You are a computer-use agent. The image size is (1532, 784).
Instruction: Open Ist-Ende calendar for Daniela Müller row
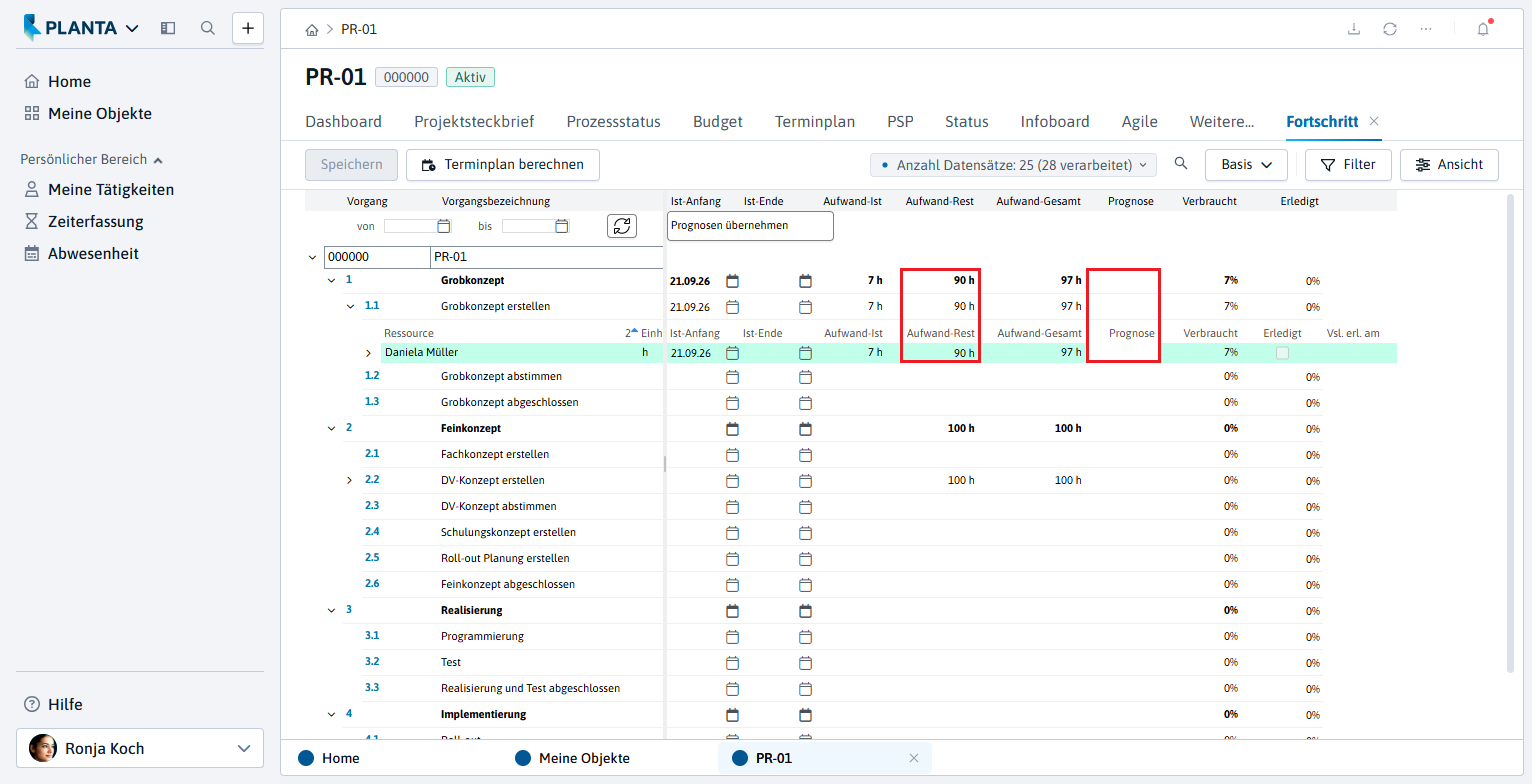[x=806, y=353]
